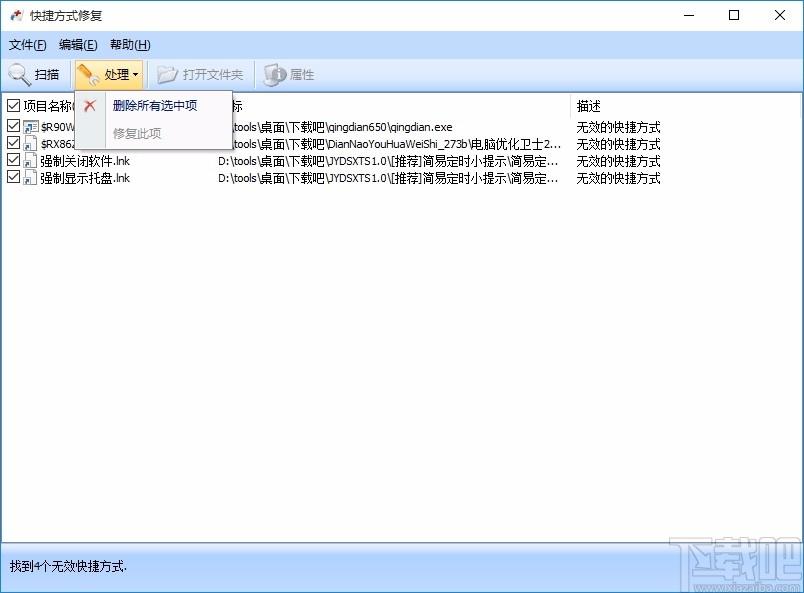Click 无效的快捷方式 in the 强制显示托盘.lnk row
Screen dimensions: 804x593
click(618, 178)
